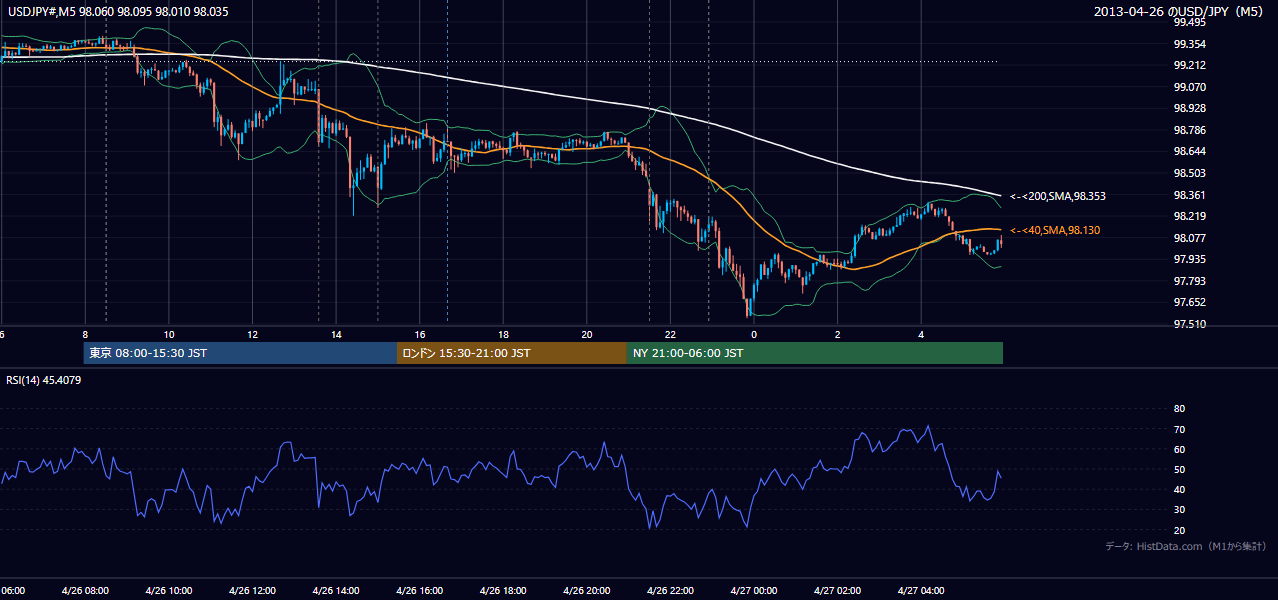Click RSI scale label 40

pyautogui.click(x=1179, y=489)
